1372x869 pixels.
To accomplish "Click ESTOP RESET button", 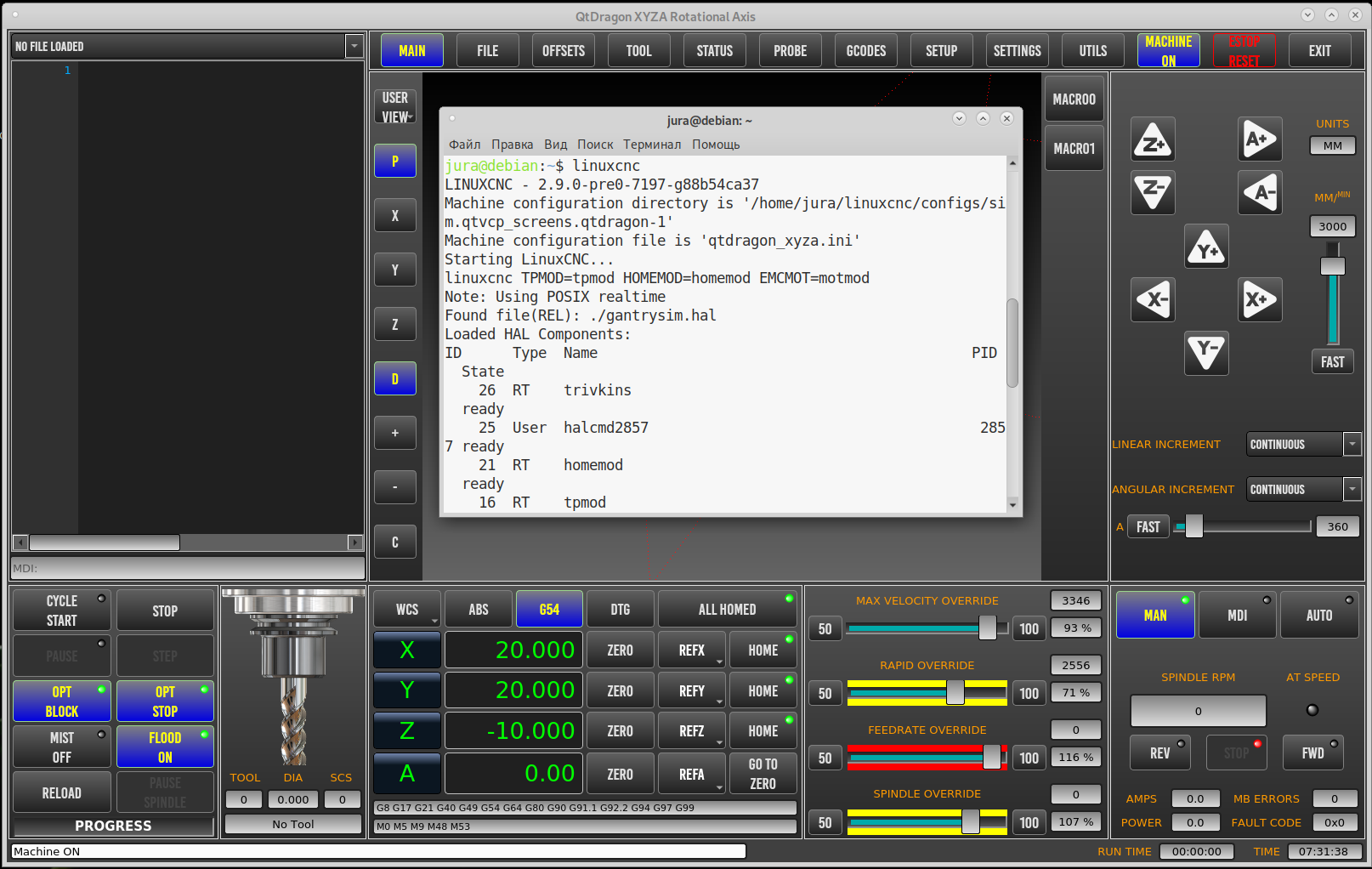I will (1244, 51).
